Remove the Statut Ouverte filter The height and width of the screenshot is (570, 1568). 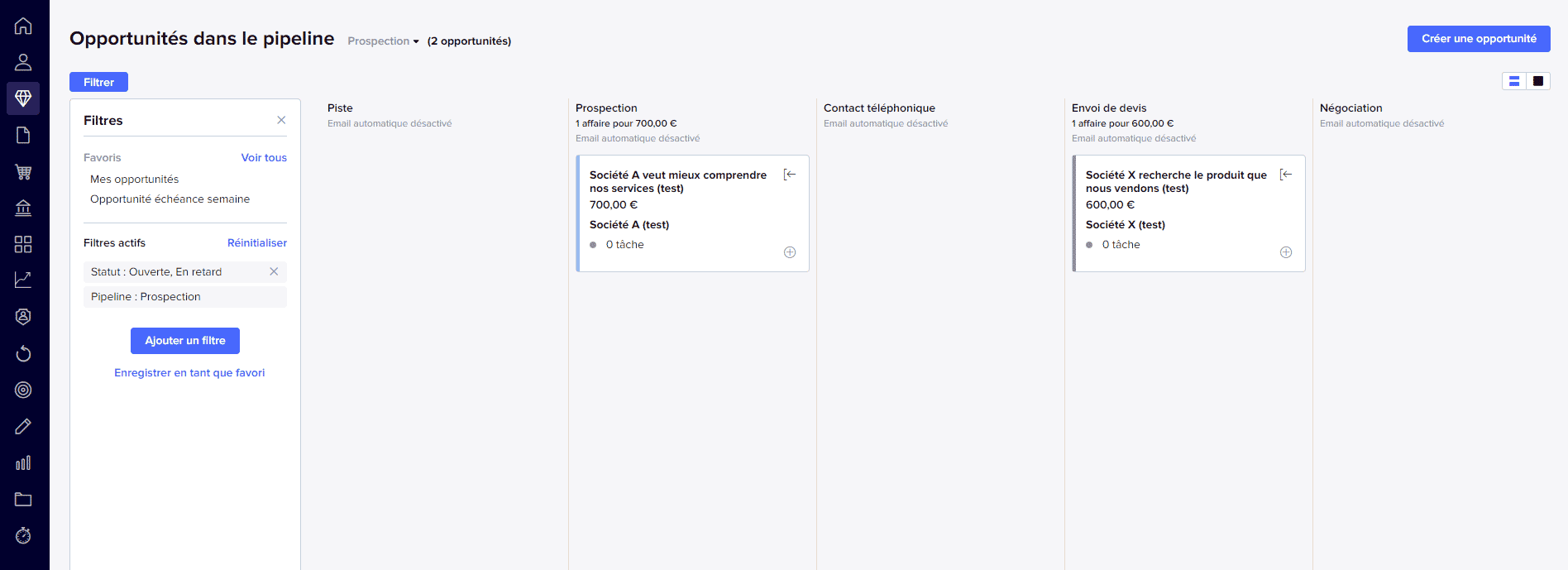[274, 271]
